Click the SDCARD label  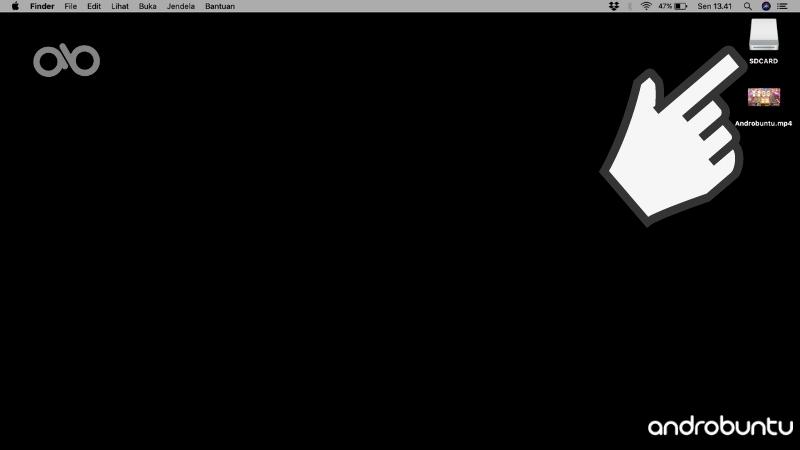pyautogui.click(x=764, y=61)
